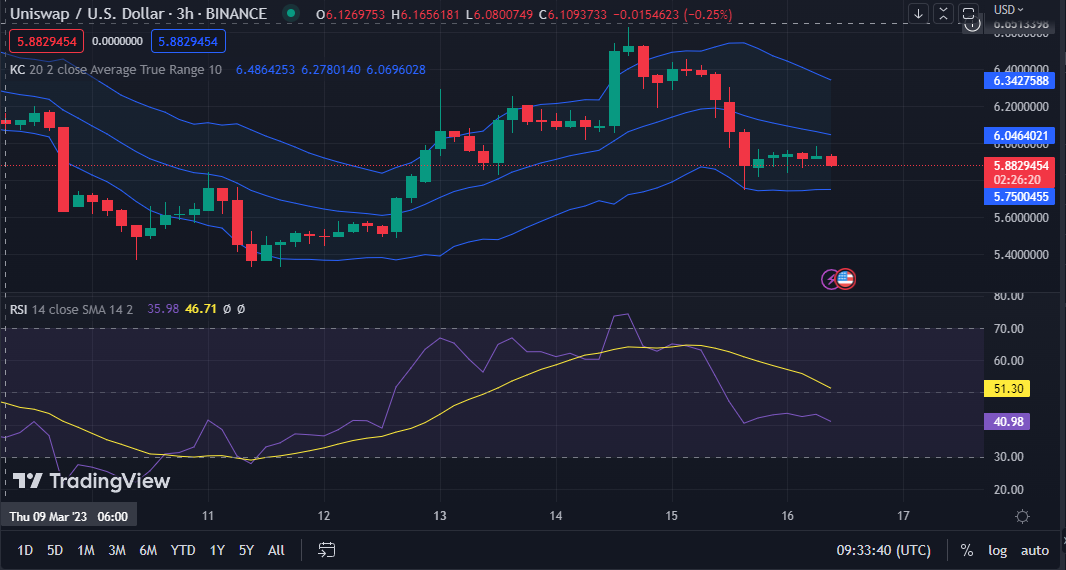Screen dimensions: 1066x570
Task: Toggle auto scale mode
Action: (x=1034, y=550)
